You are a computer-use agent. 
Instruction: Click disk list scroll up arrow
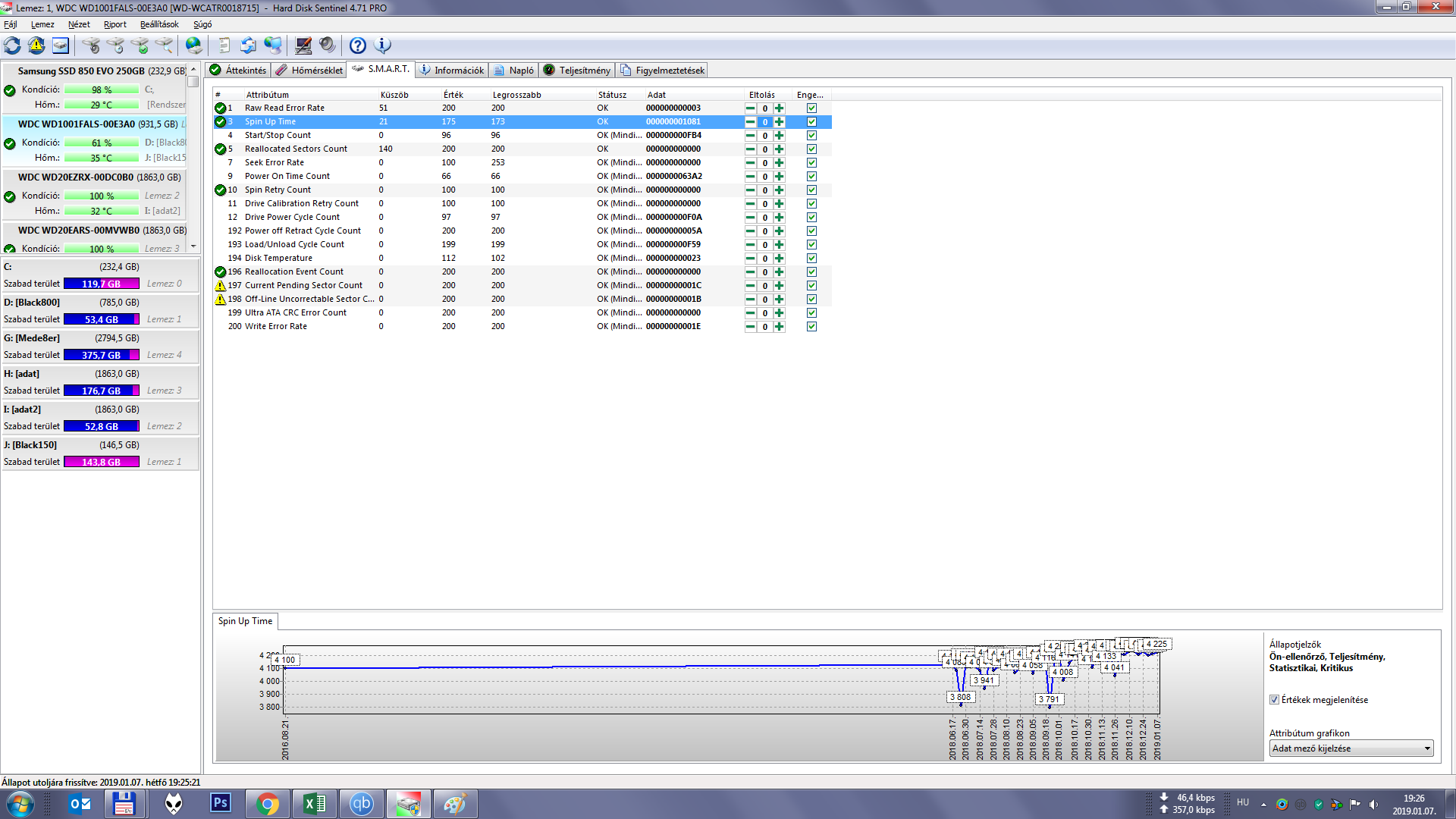pos(193,69)
